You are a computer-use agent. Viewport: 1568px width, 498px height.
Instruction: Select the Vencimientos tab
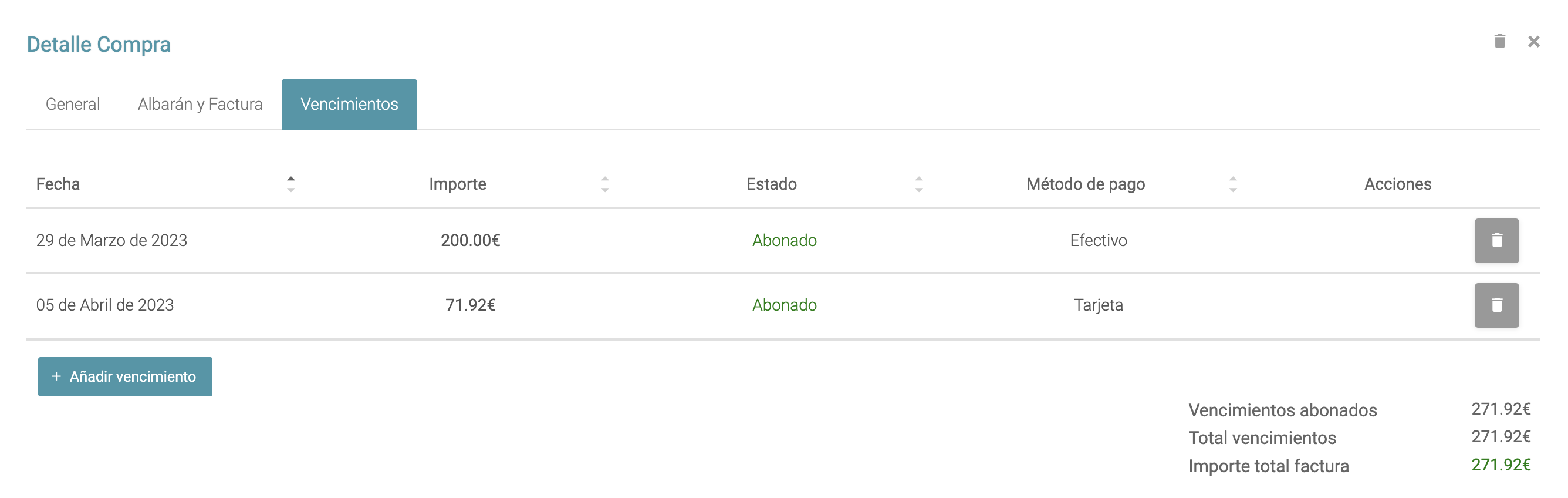point(349,104)
